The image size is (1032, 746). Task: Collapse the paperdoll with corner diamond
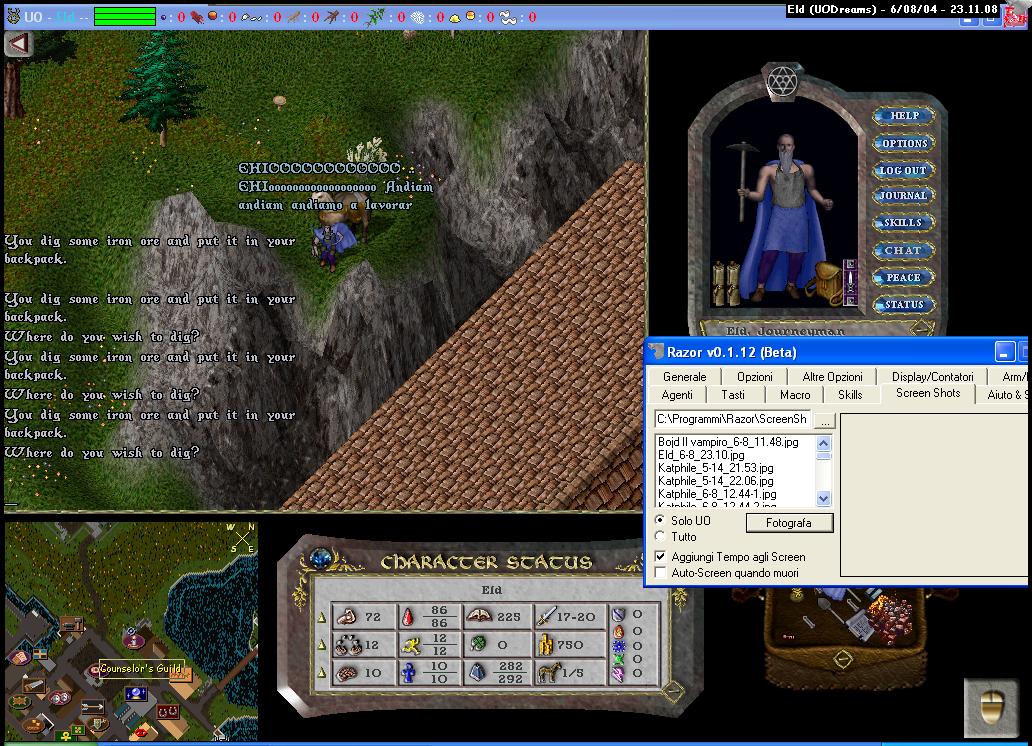click(x=921, y=327)
